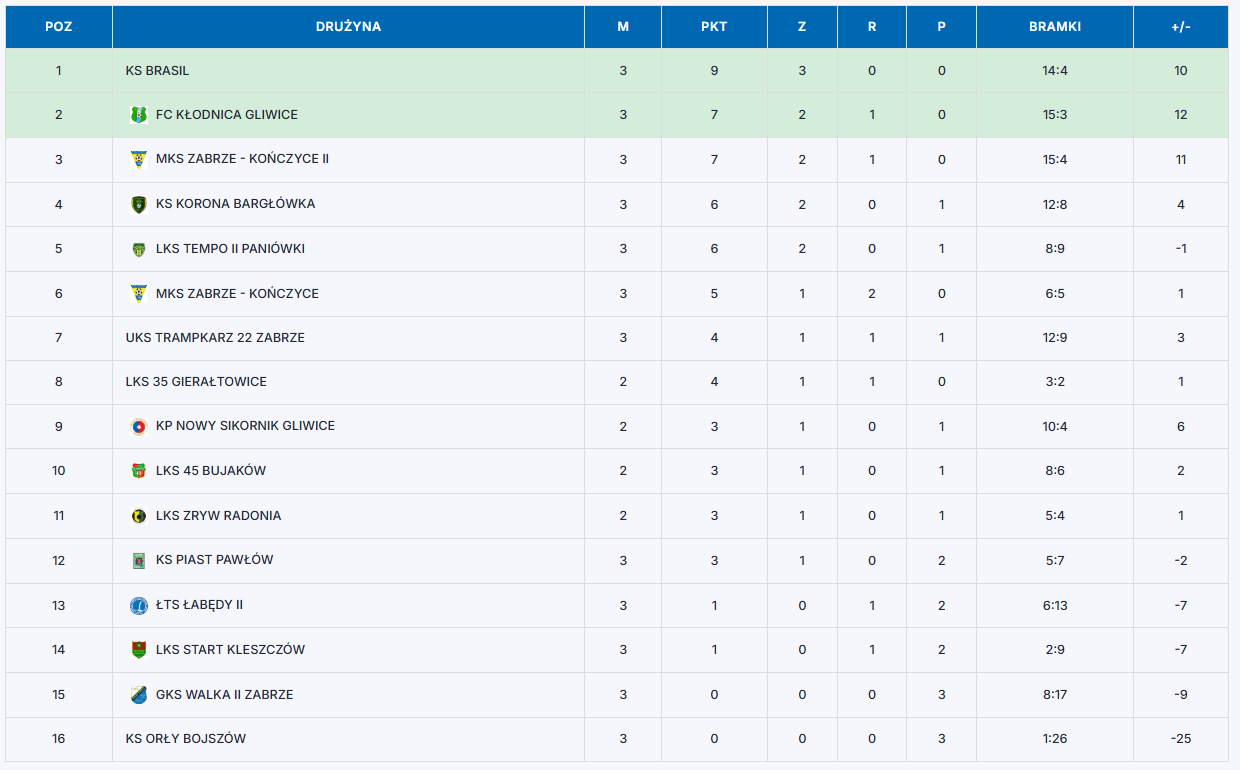Click the GKS Walka II Zabrze logo
Viewport: 1240px width, 770px height.
[x=138, y=695]
